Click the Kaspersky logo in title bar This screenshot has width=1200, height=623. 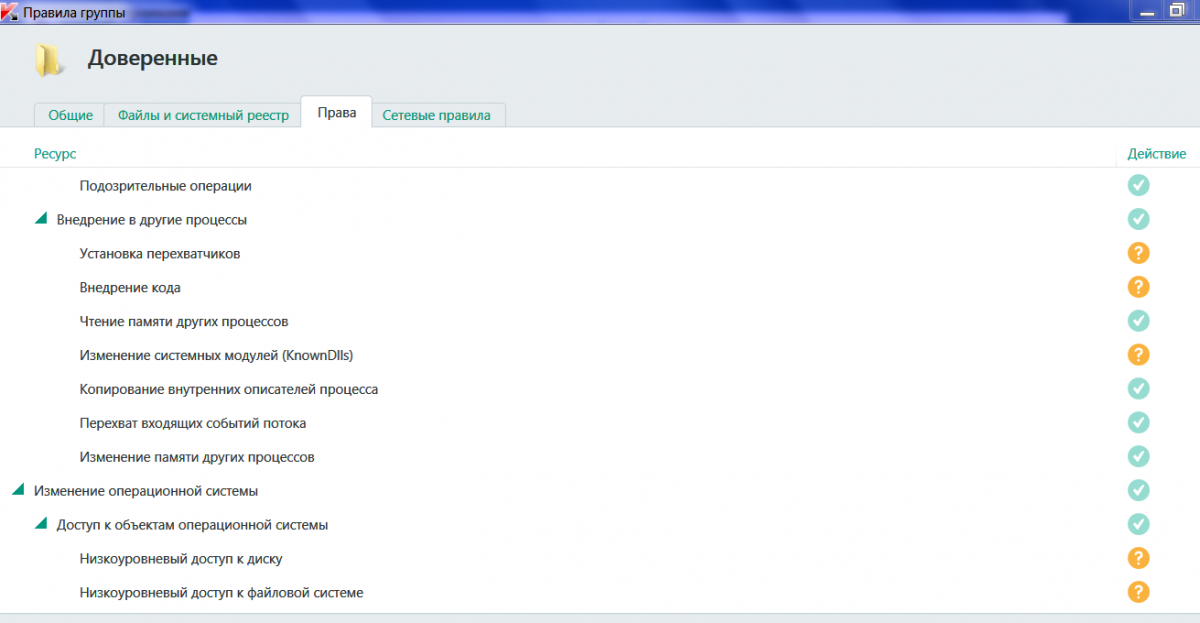(x=9, y=11)
